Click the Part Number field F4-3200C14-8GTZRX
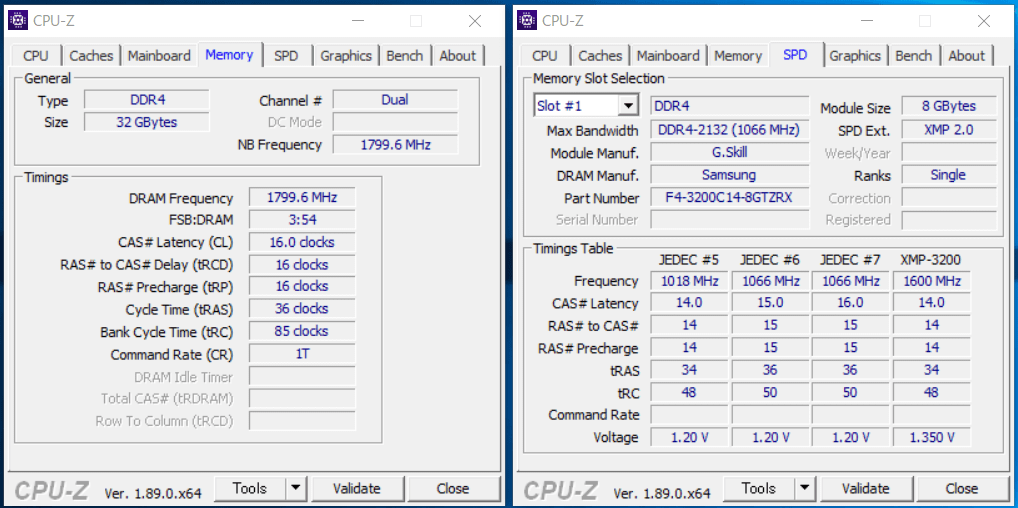The width and height of the screenshot is (1018, 508). (x=729, y=198)
